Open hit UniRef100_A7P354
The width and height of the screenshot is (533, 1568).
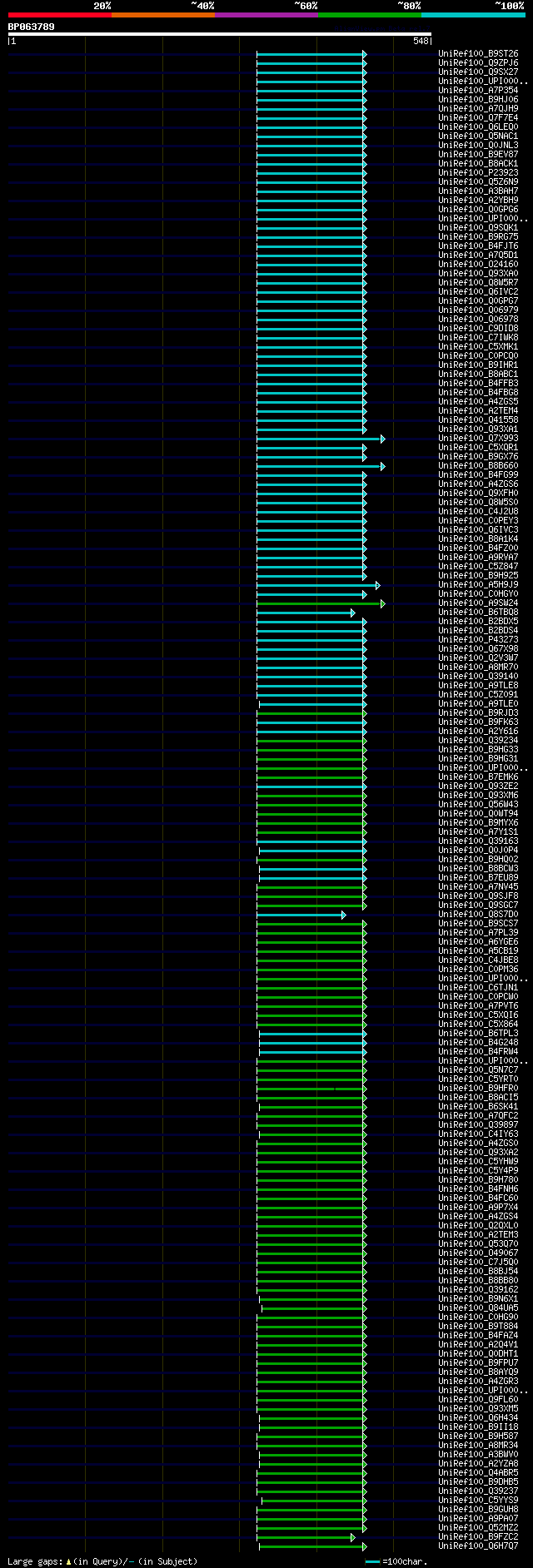(478, 91)
